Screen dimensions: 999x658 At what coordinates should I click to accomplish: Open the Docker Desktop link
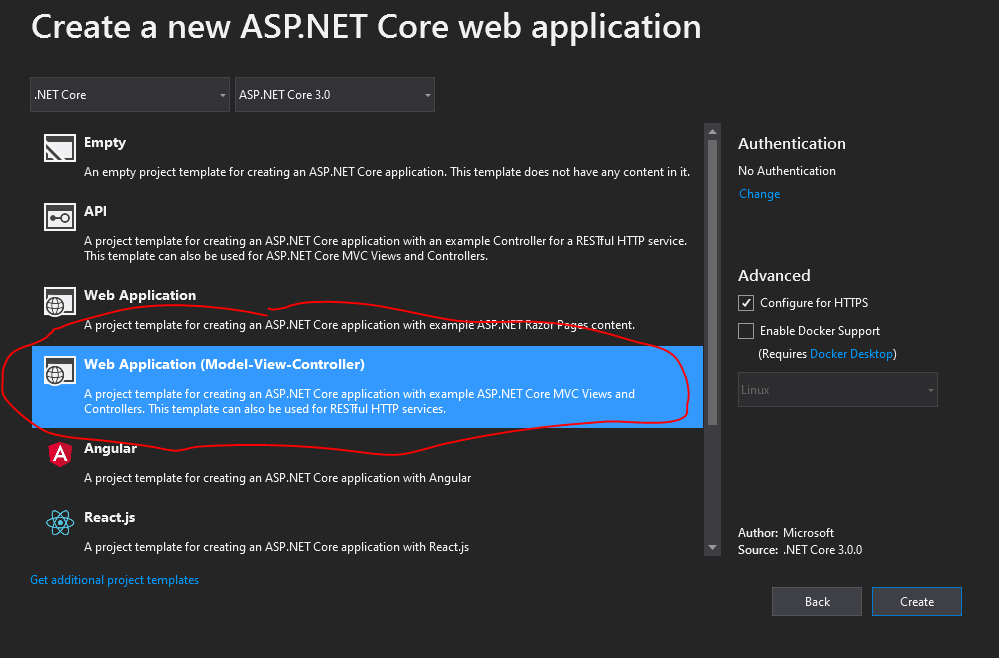[851, 353]
